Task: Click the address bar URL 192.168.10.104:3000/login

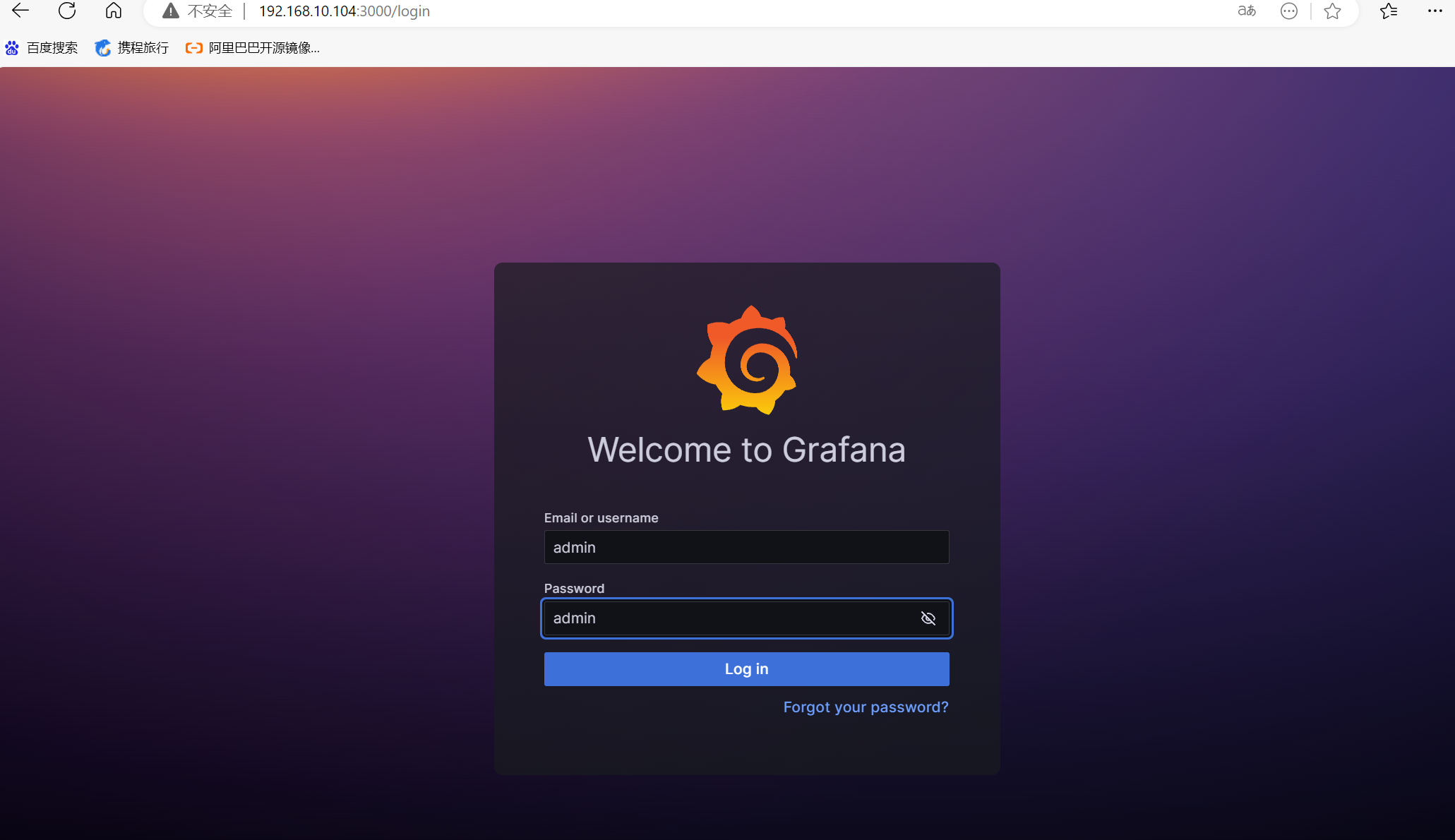Action: 345,11
